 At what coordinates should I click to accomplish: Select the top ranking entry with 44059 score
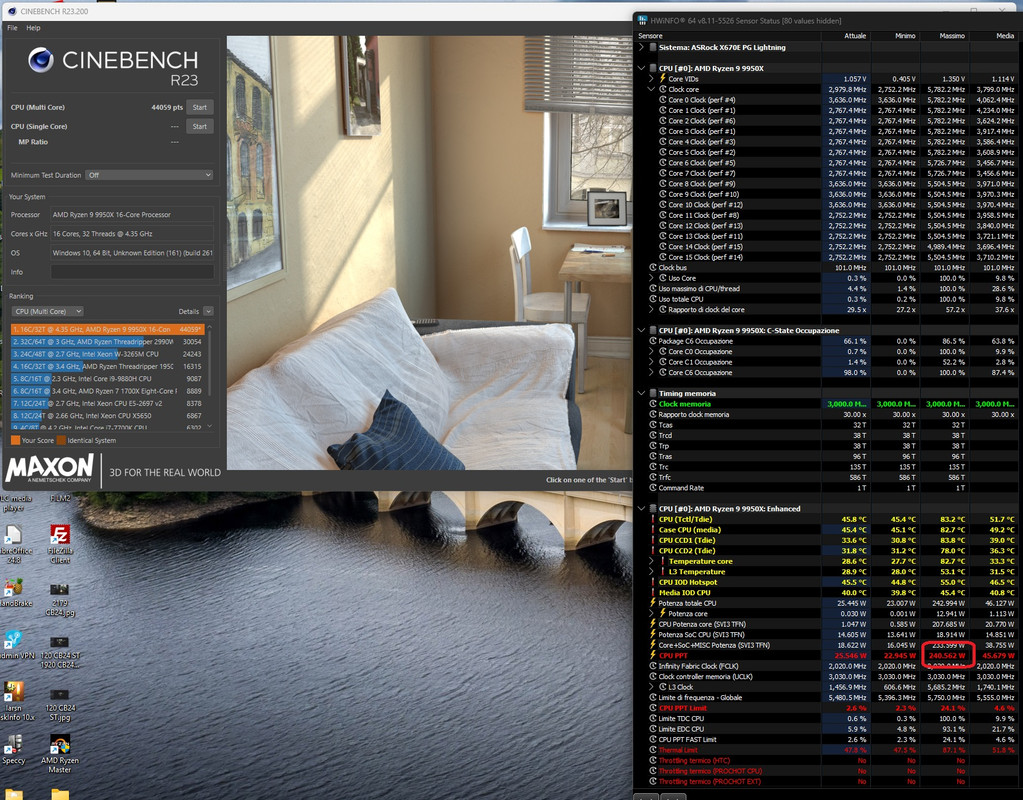pyautogui.click(x=108, y=330)
